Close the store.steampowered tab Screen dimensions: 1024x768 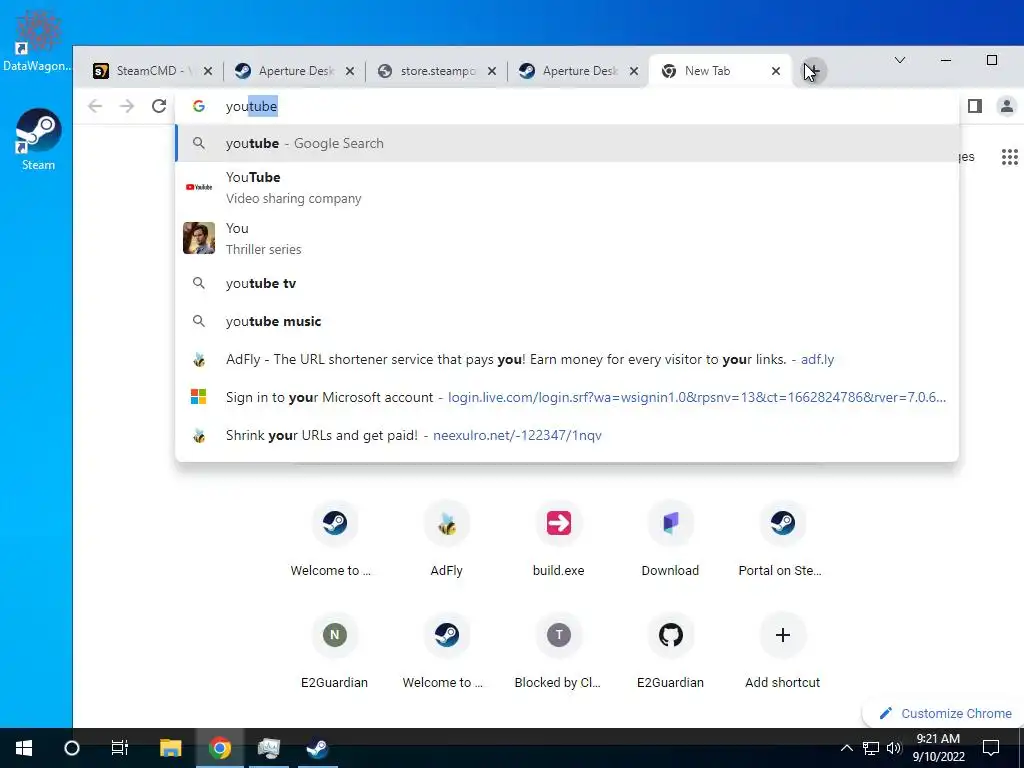(x=492, y=71)
